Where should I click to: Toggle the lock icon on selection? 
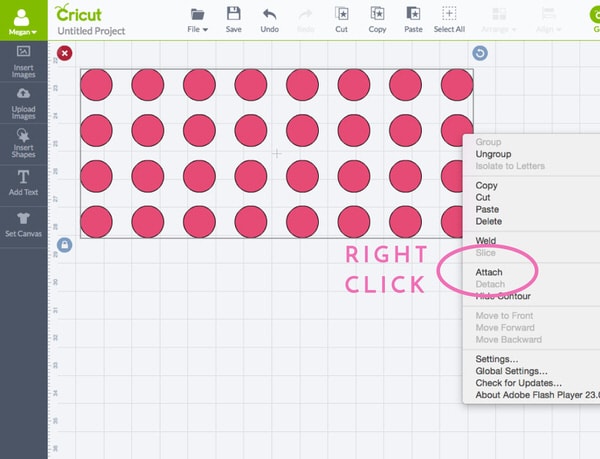point(65,245)
